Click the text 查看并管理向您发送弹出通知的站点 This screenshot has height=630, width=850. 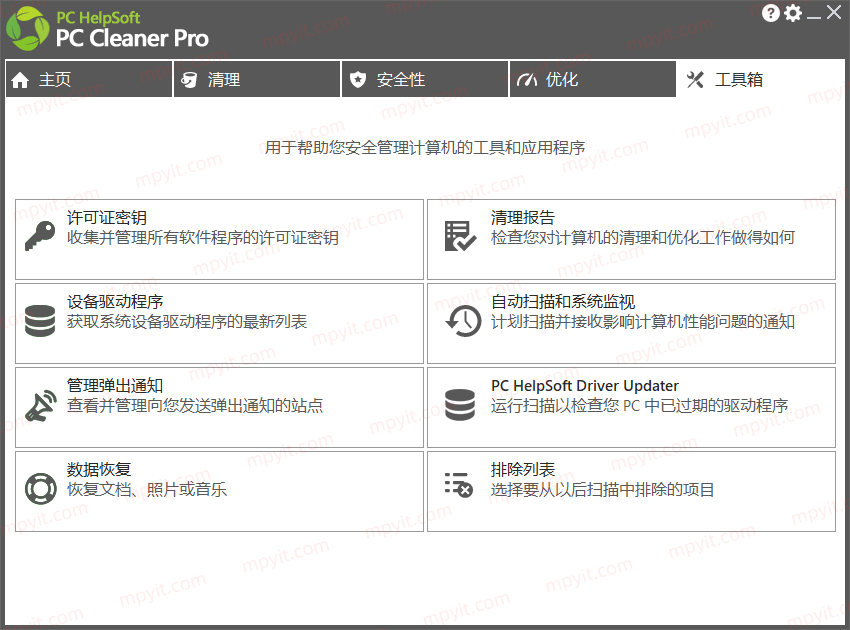[195, 406]
